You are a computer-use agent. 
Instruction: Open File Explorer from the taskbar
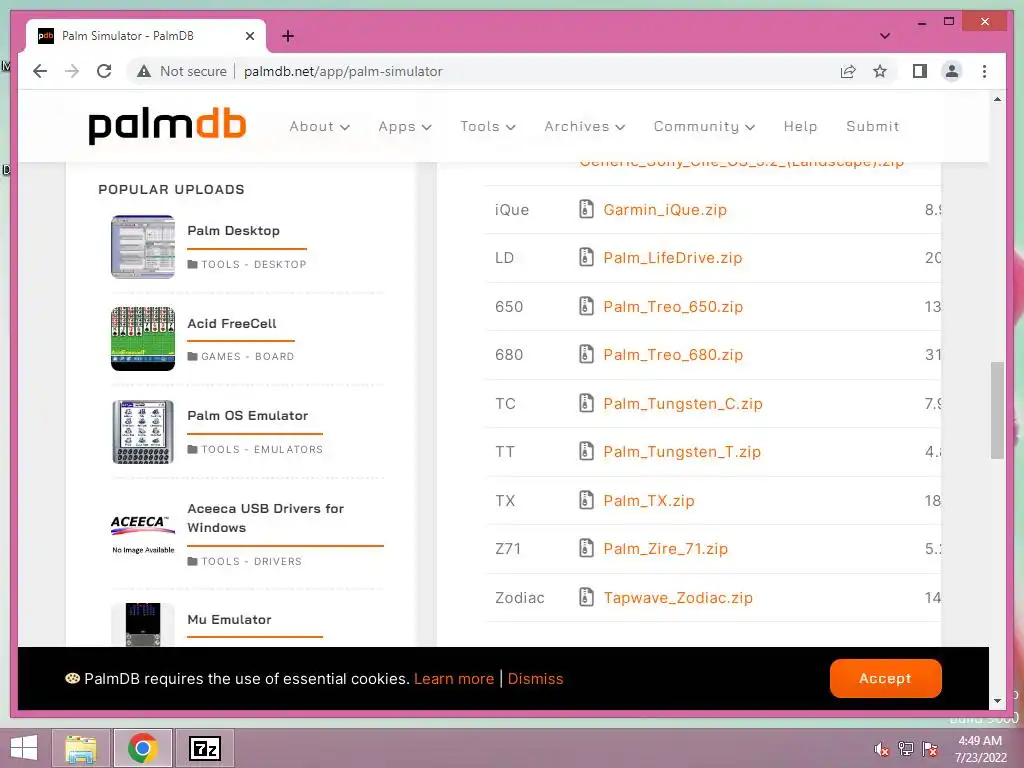tap(80, 748)
